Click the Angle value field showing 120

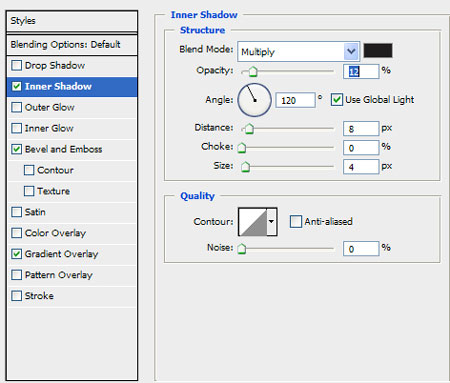(x=295, y=100)
